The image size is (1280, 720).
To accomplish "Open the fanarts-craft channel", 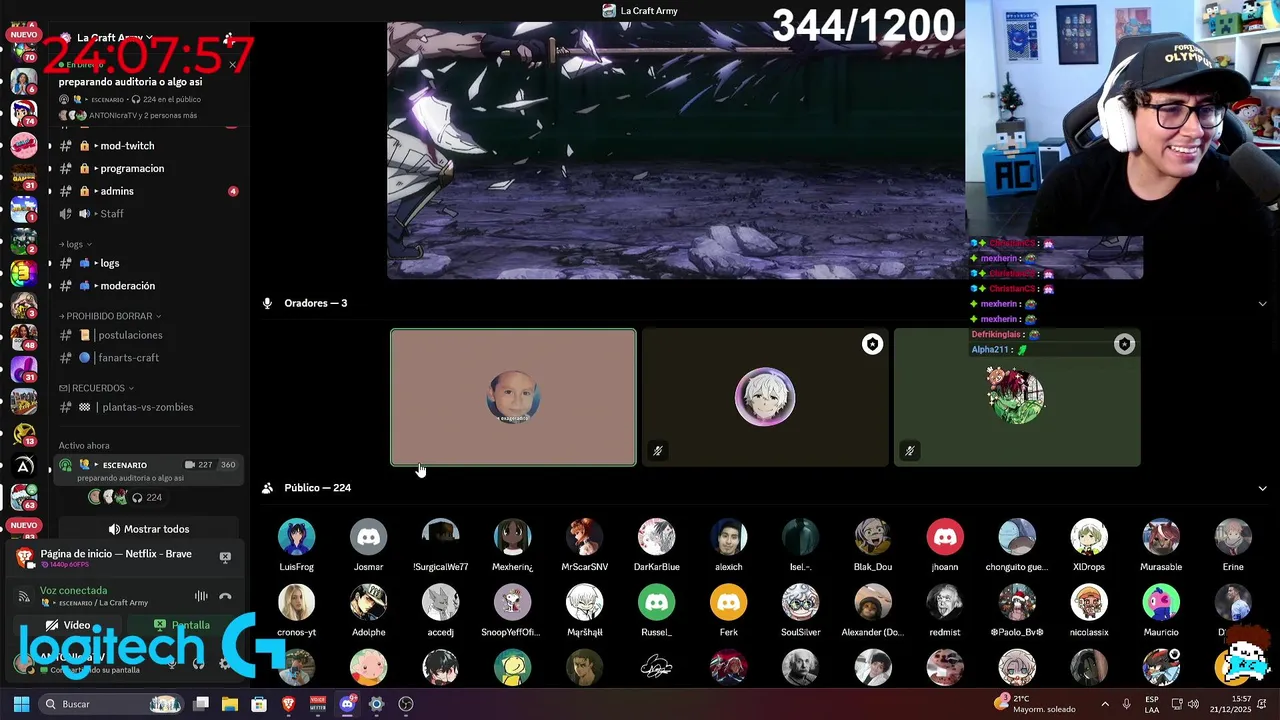I will click(x=148, y=358).
